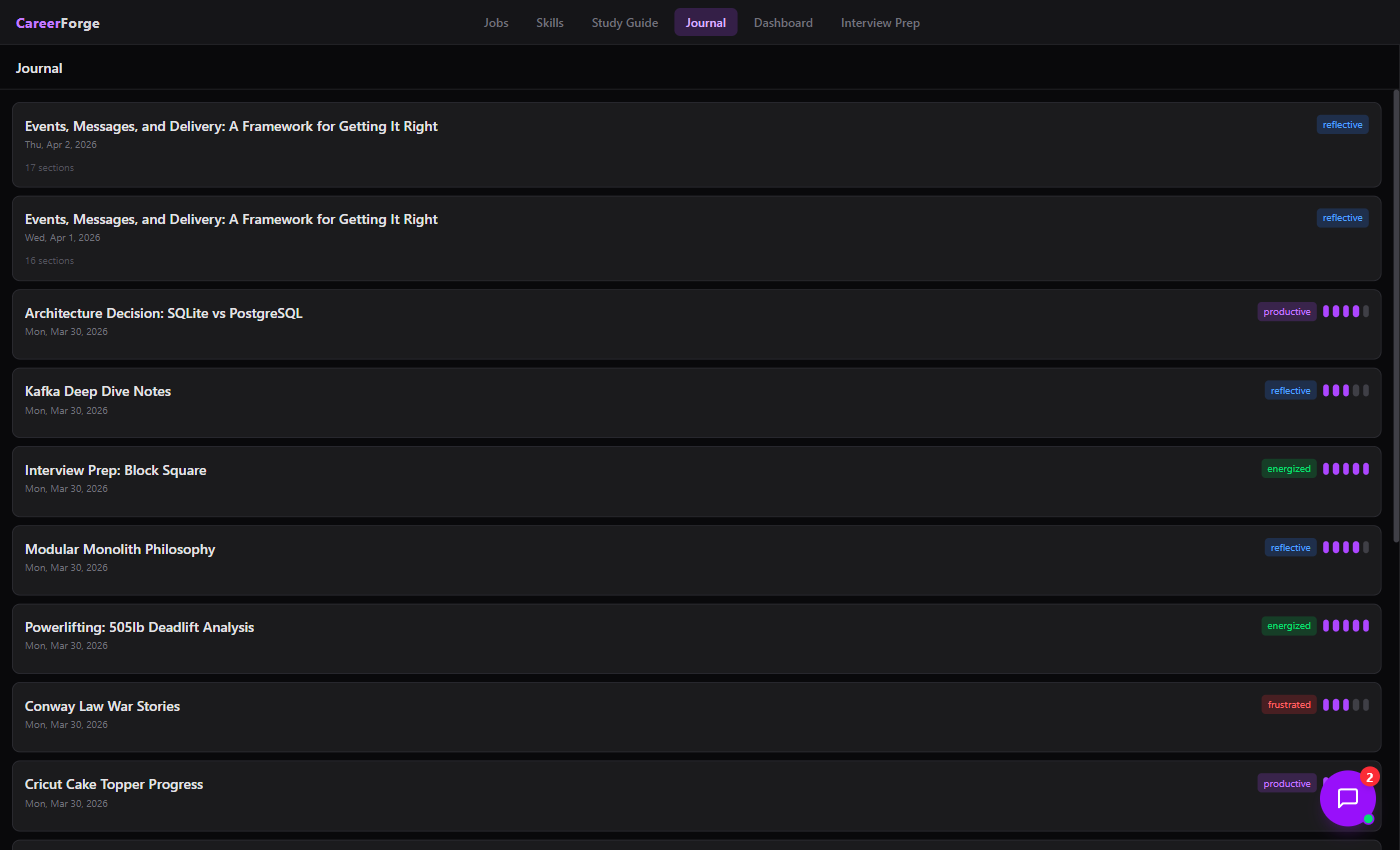Switch to the Jobs tab

[x=496, y=23]
